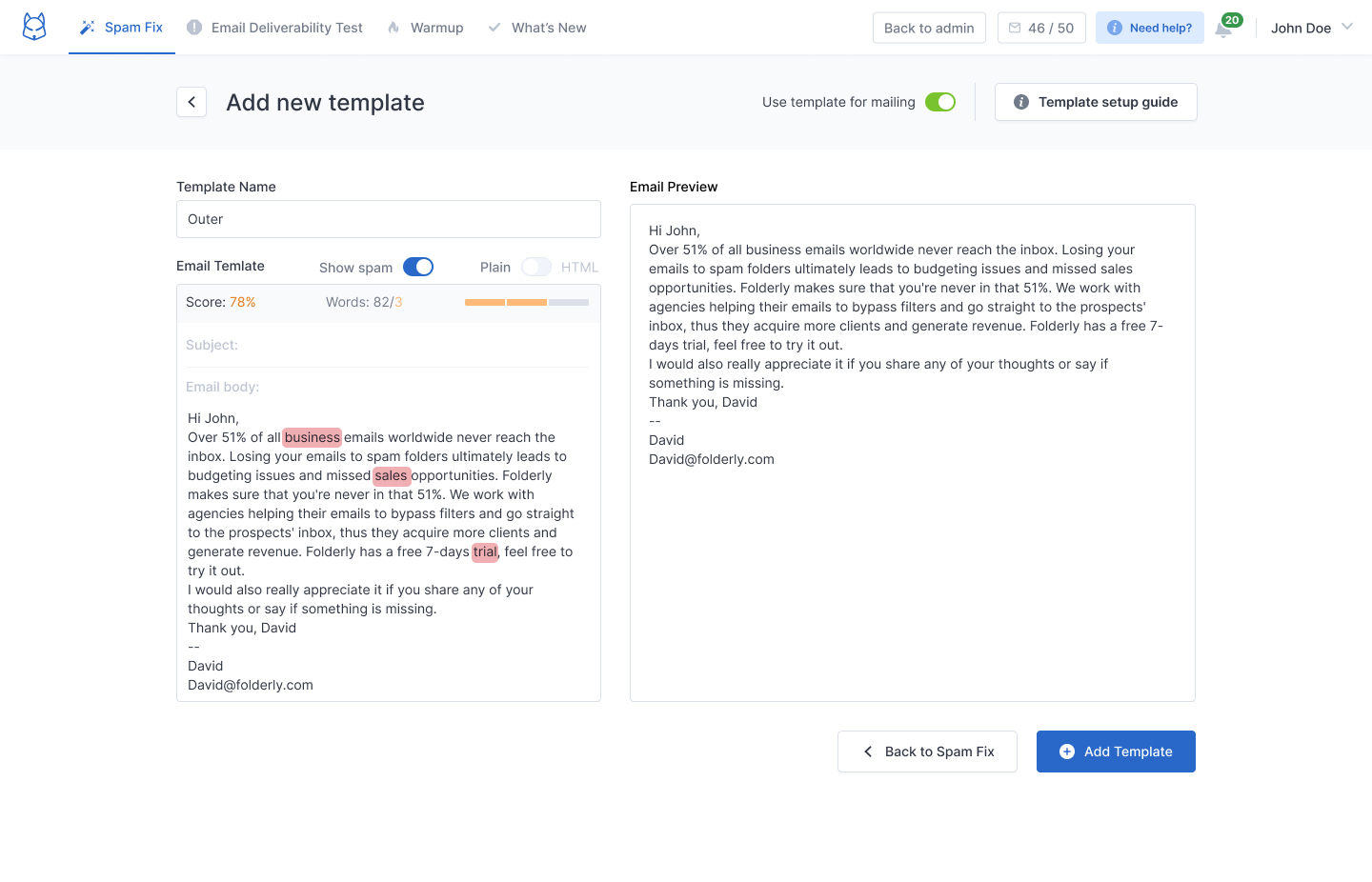Image resolution: width=1372 pixels, height=882 pixels.
Task: Click the Back to admin button
Action: 929,28
